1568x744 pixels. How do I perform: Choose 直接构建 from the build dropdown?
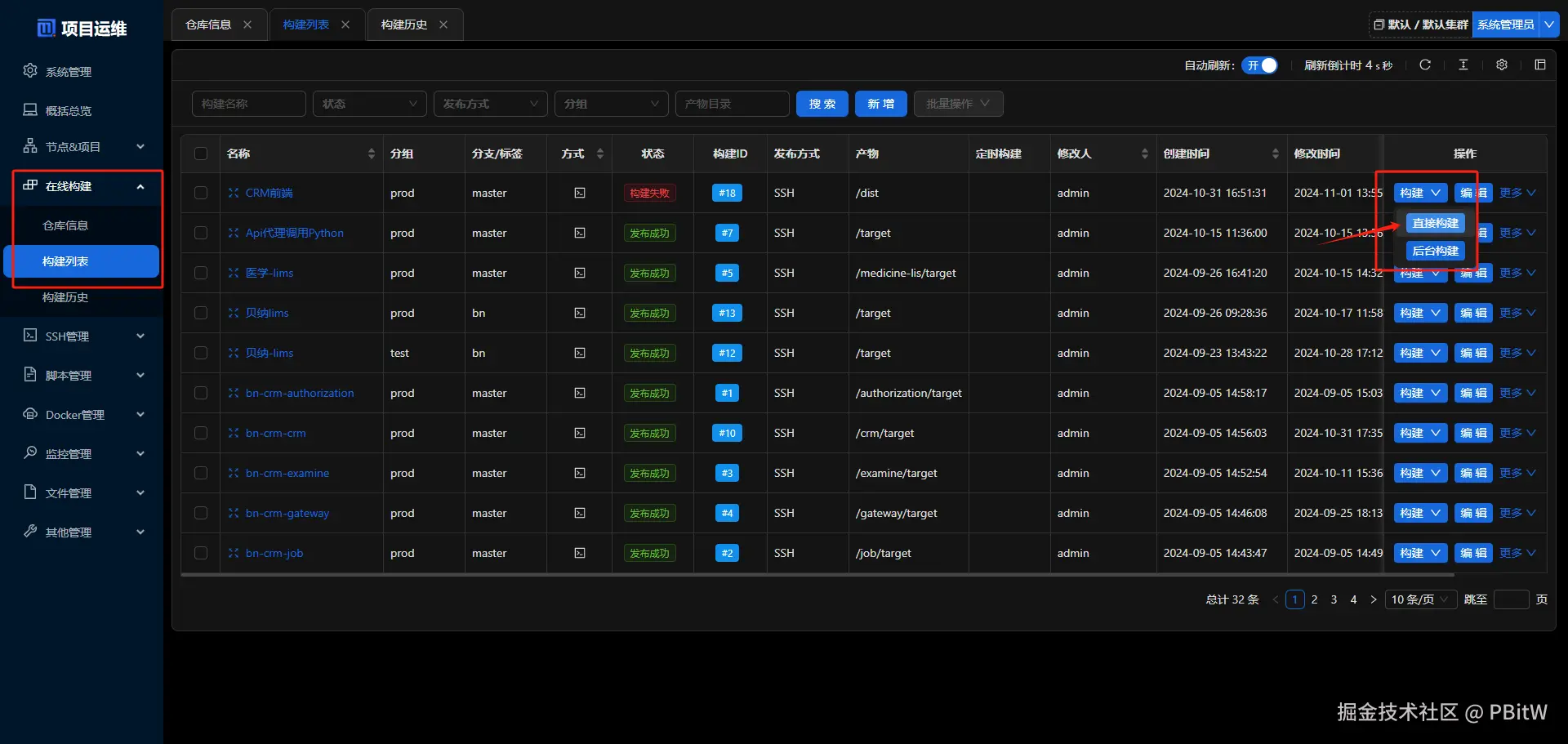1436,223
